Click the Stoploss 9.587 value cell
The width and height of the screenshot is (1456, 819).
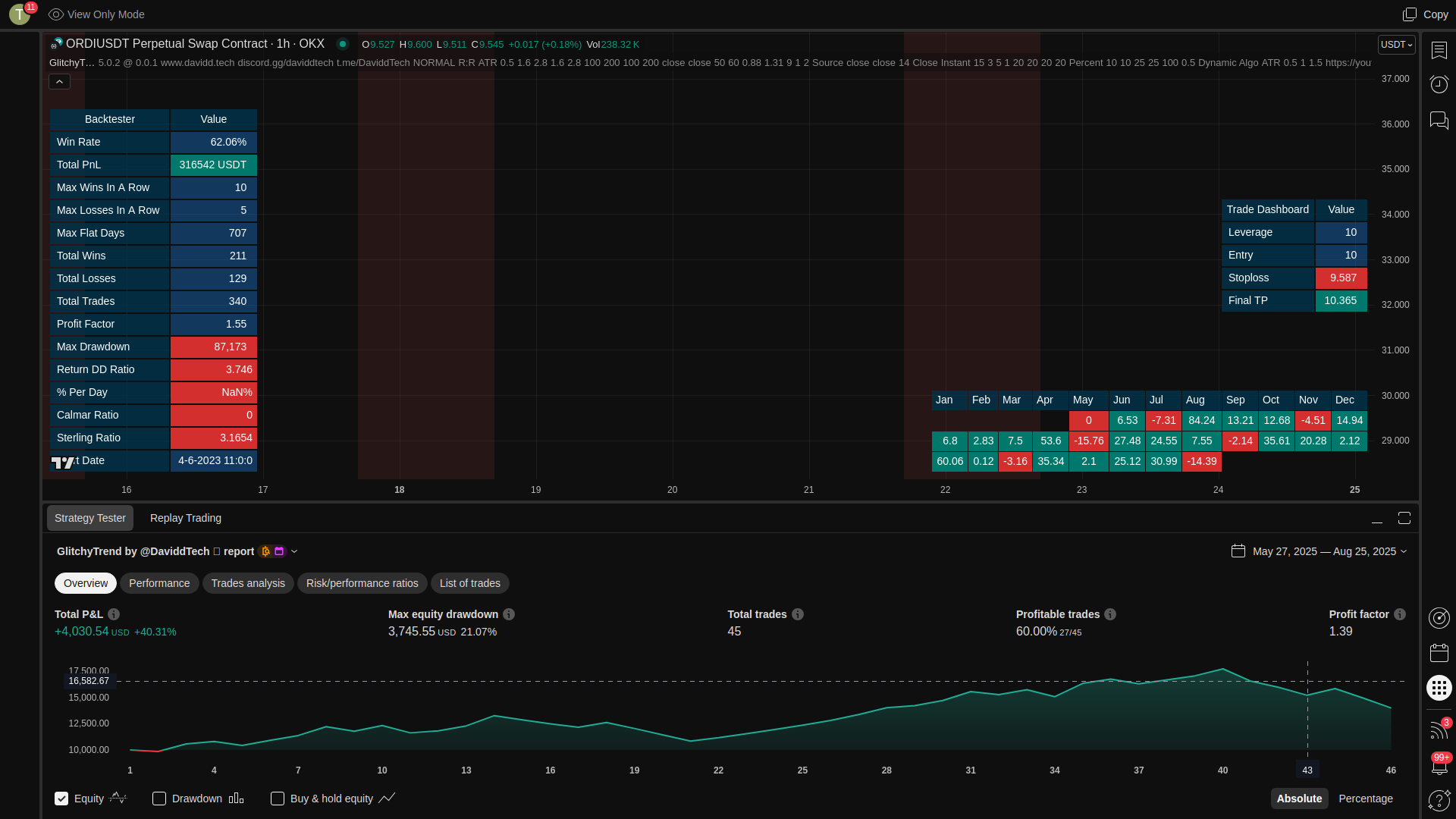pyautogui.click(x=1341, y=278)
